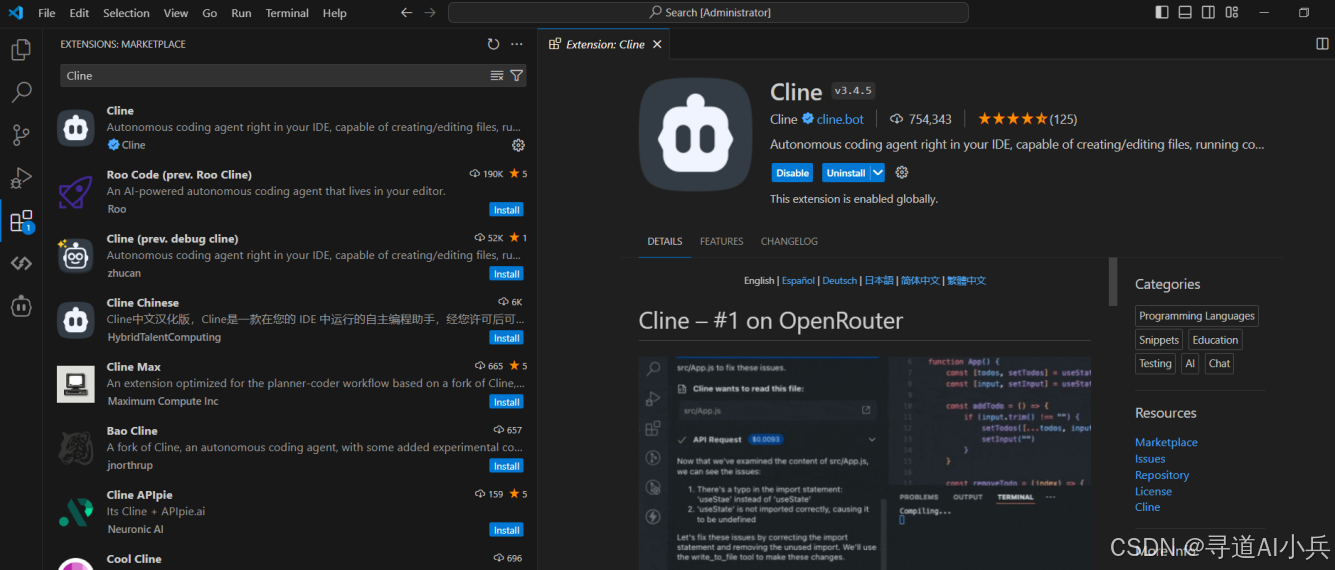1335x570 pixels.
Task: Open the License resource link
Action: (x=1153, y=491)
